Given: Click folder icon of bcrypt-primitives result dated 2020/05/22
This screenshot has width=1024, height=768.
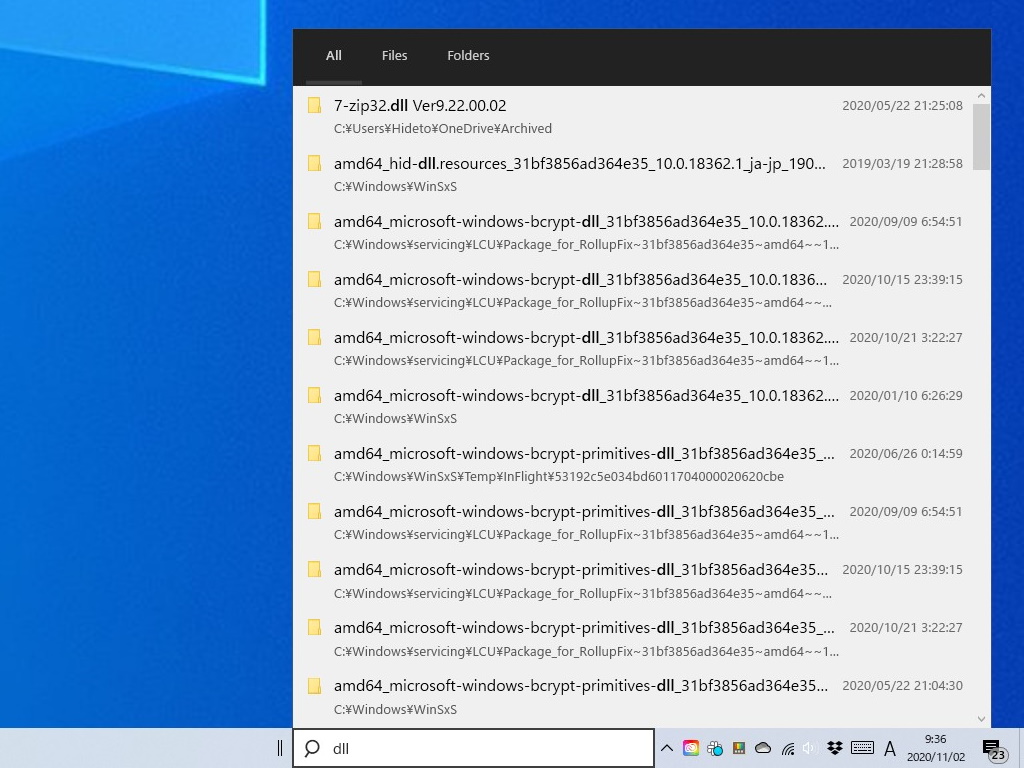Looking at the screenshot, I should pos(314,686).
